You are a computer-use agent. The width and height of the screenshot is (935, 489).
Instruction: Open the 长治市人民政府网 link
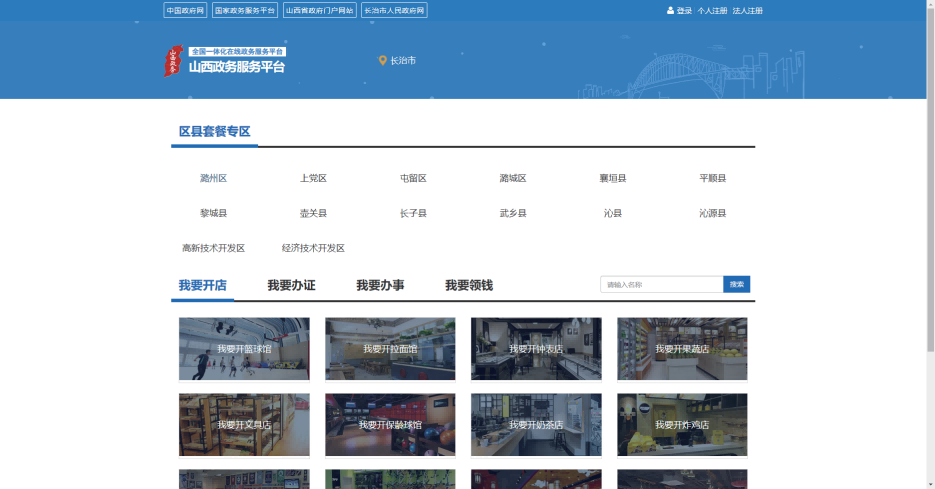coord(394,10)
